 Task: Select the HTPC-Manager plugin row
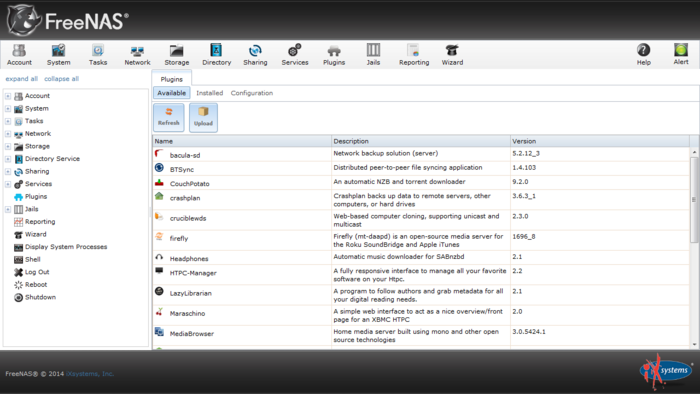421,275
